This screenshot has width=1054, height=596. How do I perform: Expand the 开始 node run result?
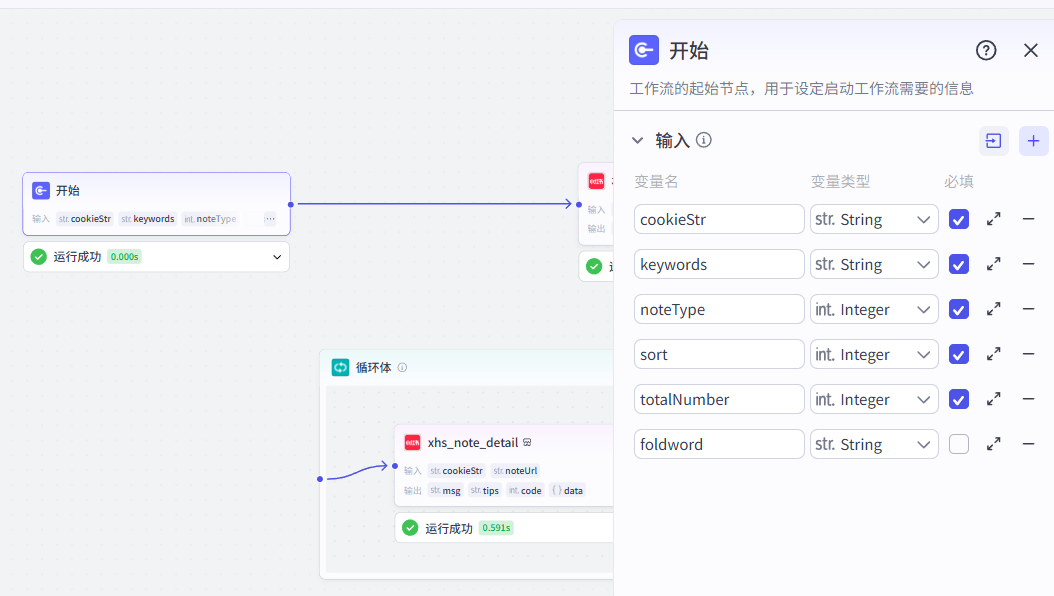click(277, 257)
